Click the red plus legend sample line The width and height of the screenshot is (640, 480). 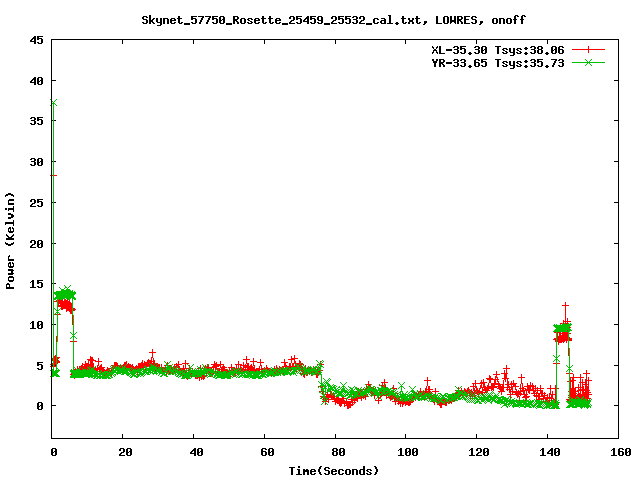point(588,50)
